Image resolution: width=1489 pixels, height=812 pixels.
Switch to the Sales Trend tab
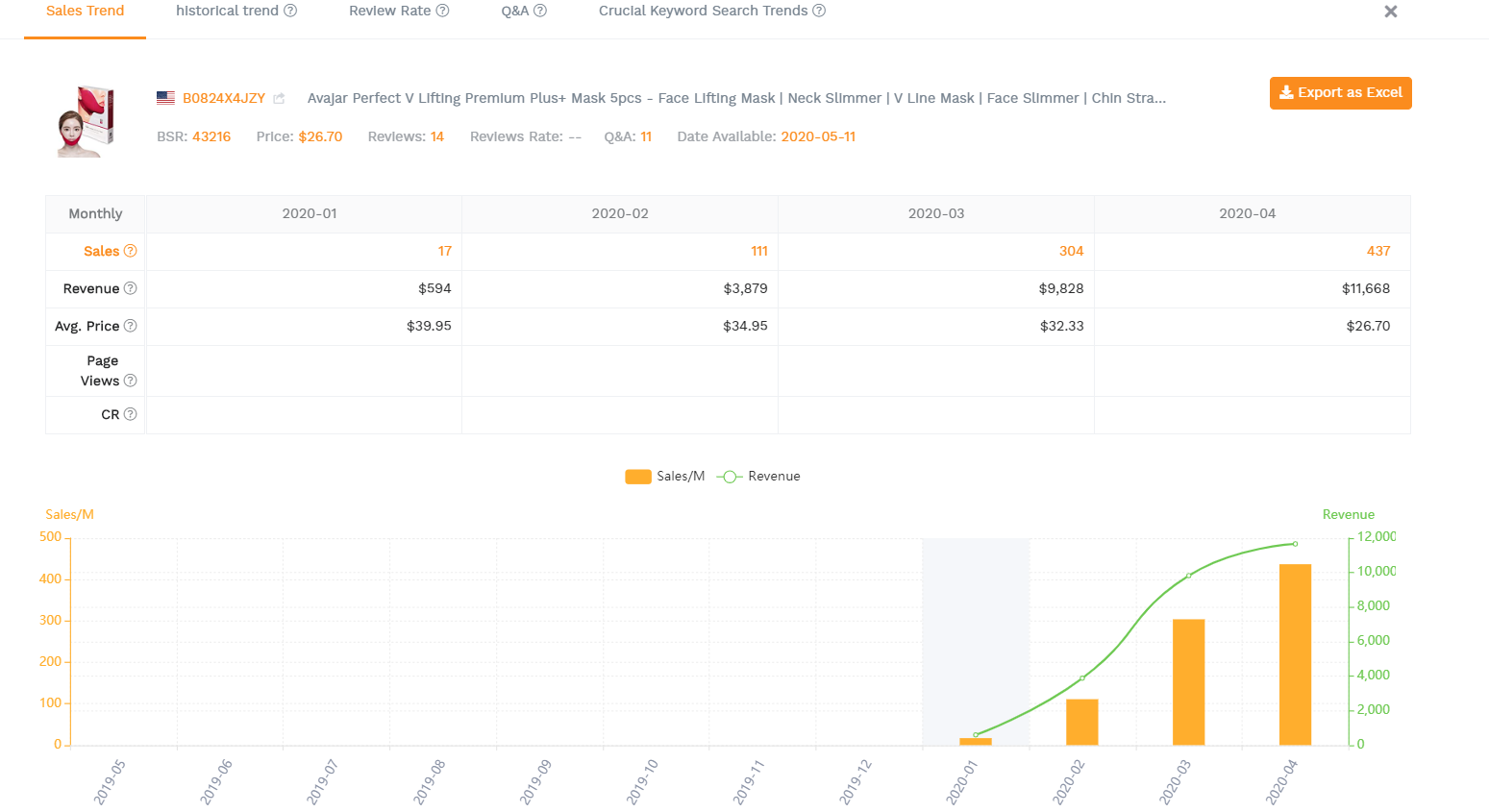pyautogui.click(x=85, y=12)
